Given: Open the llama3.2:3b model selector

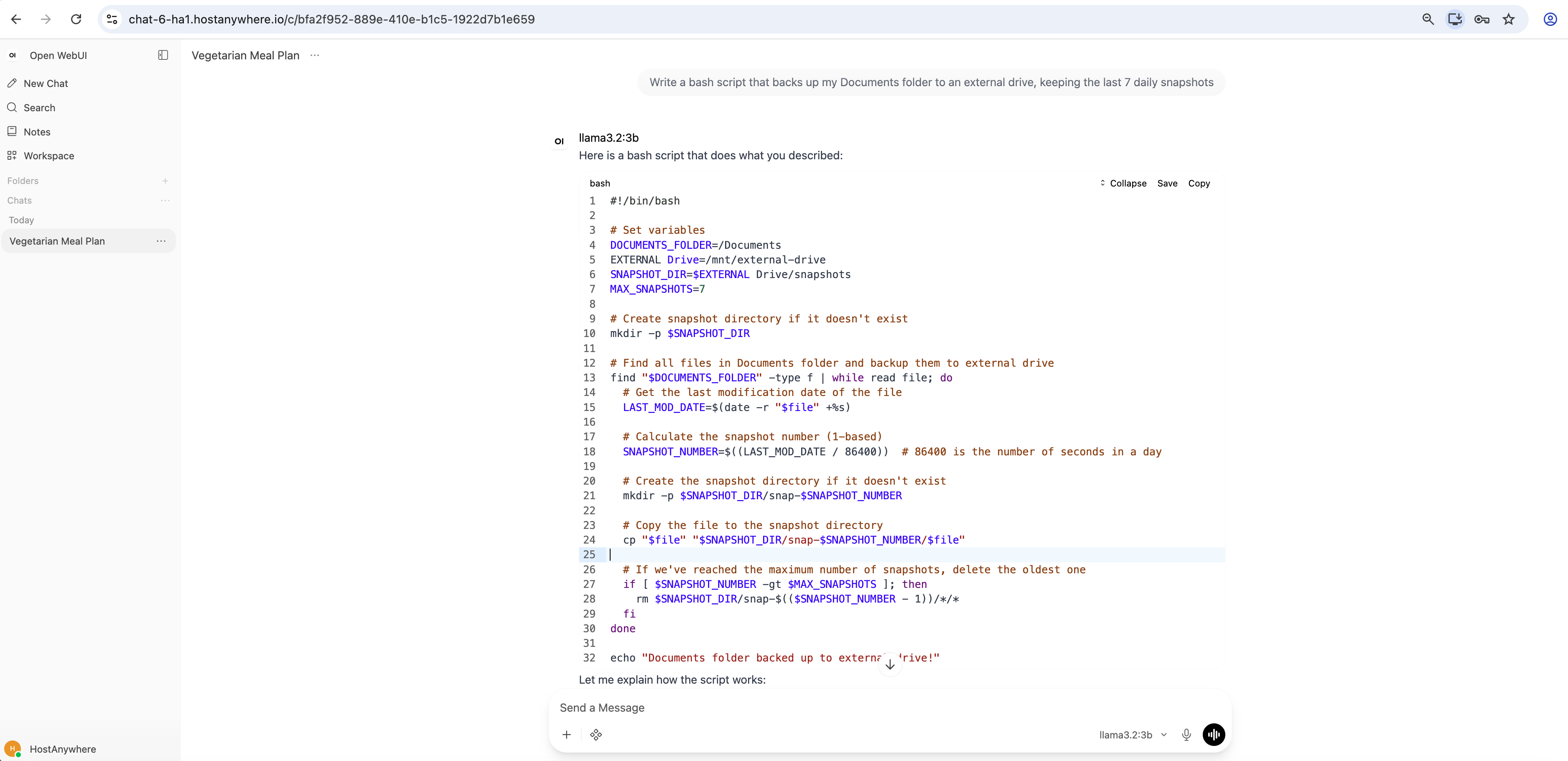Looking at the screenshot, I should coord(1133,735).
